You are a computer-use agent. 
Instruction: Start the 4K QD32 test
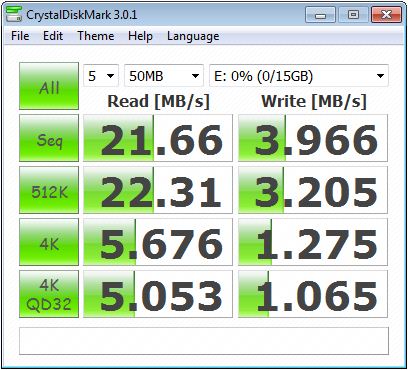49,294
